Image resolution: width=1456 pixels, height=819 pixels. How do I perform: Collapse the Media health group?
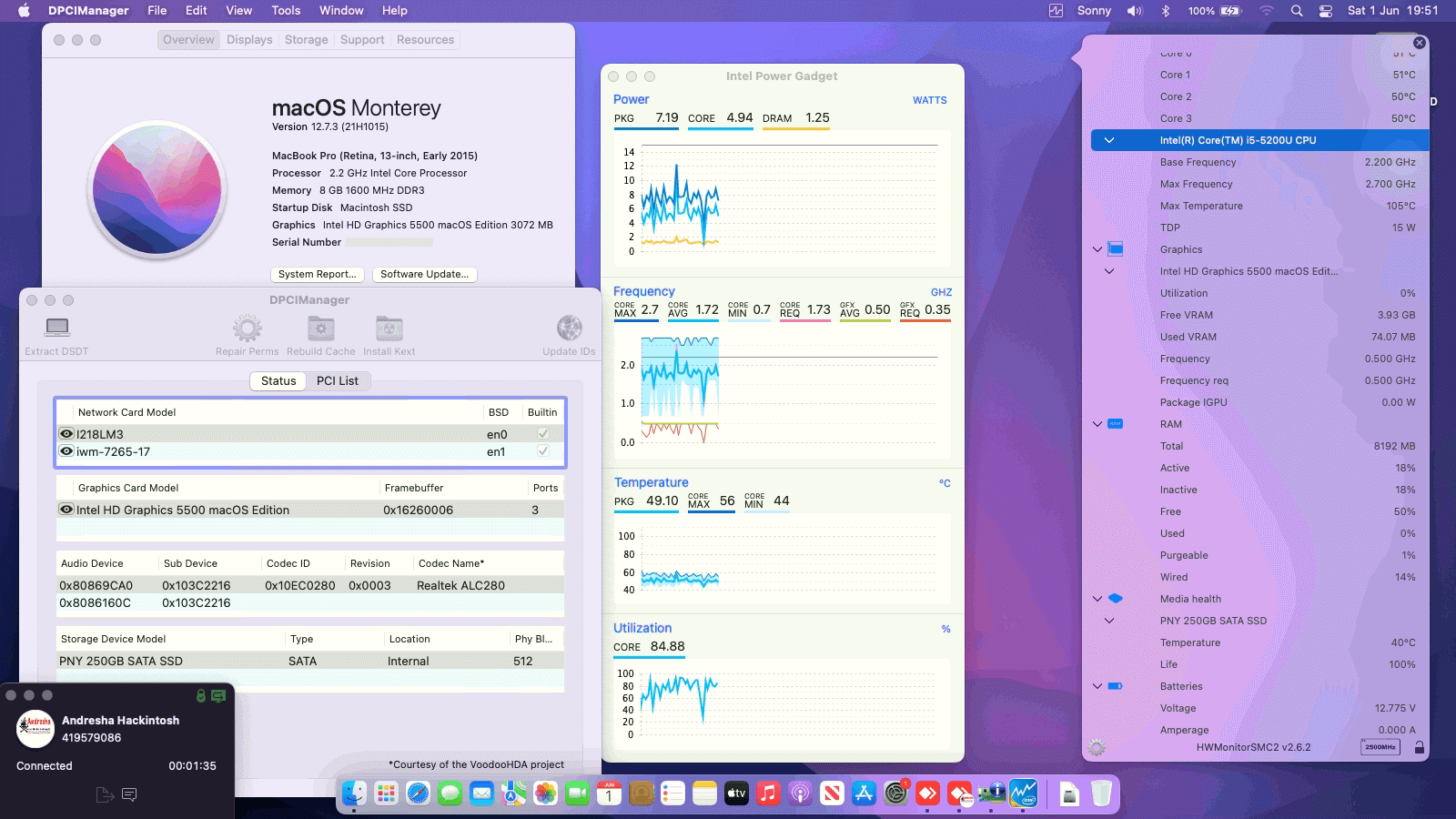click(1097, 599)
